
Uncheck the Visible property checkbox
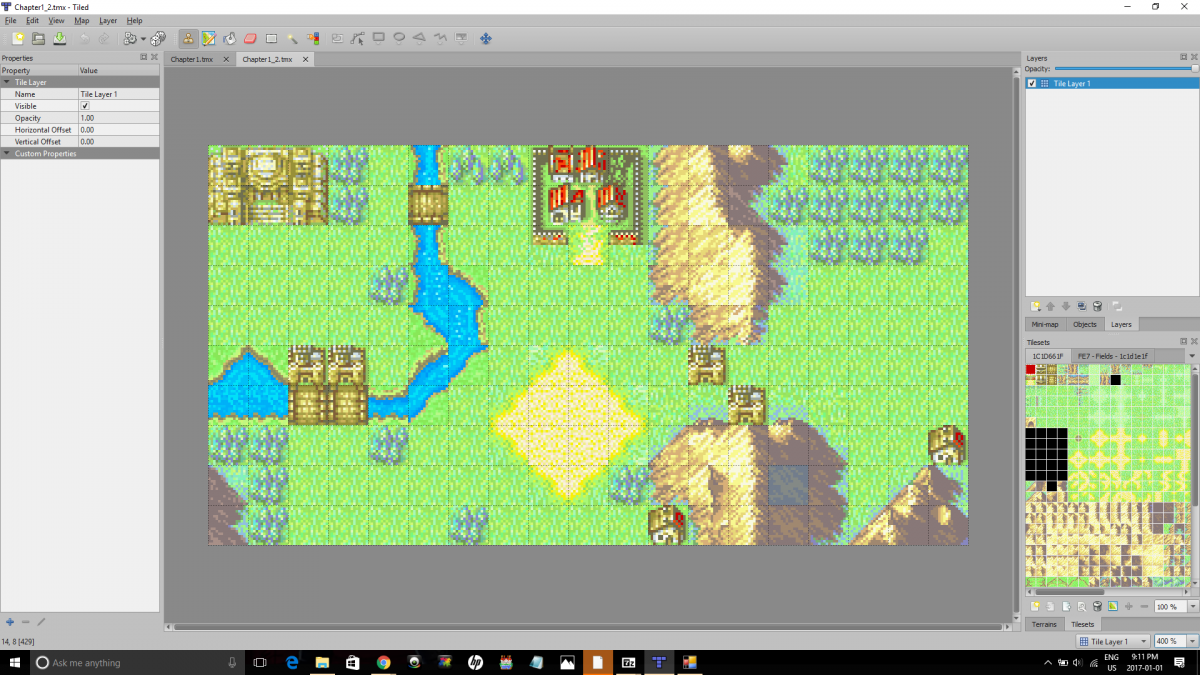point(85,106)
